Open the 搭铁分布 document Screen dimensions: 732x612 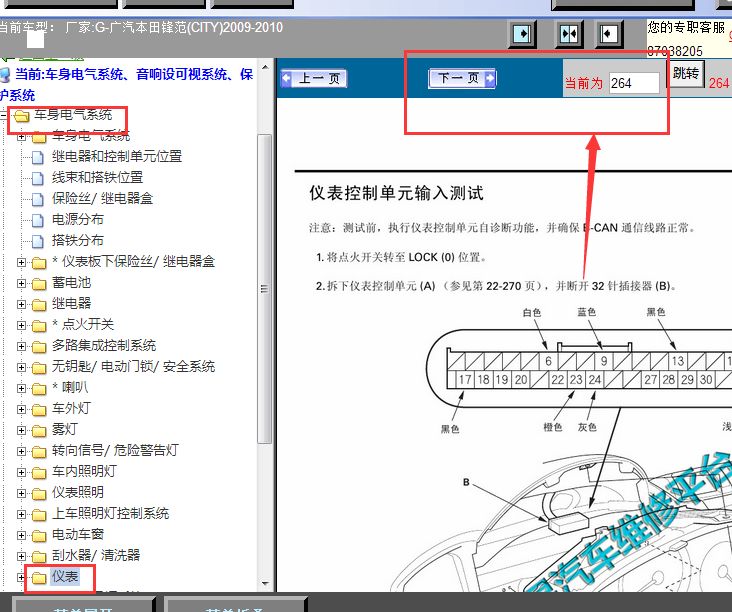pos(77,240)
